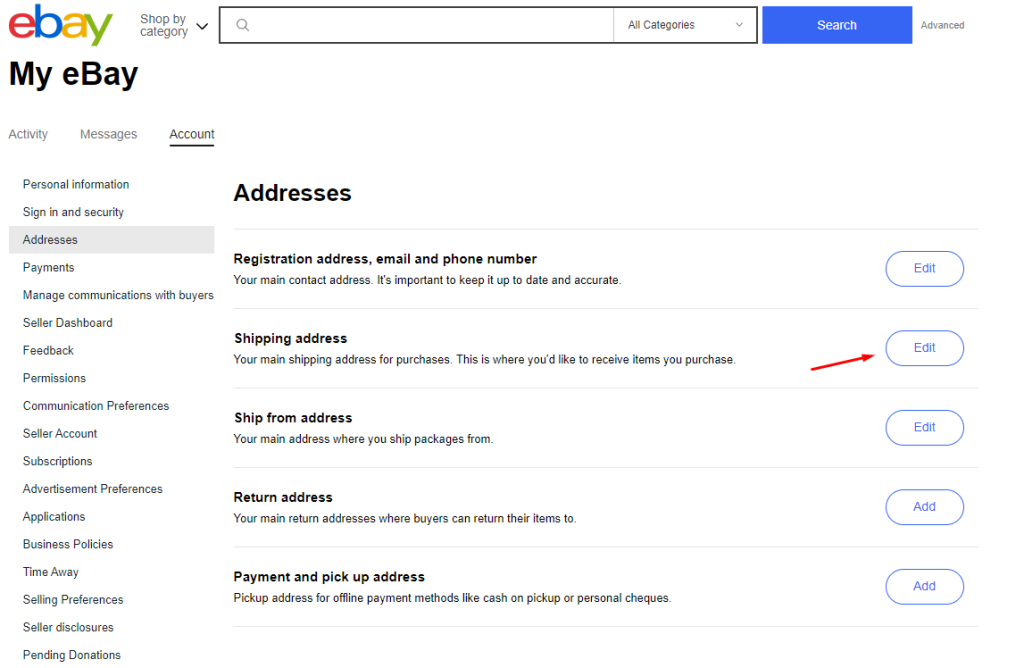The height and width of the screenshot is (668, 1024).
Task: Open Business Policies link
Action: (68, 544)
